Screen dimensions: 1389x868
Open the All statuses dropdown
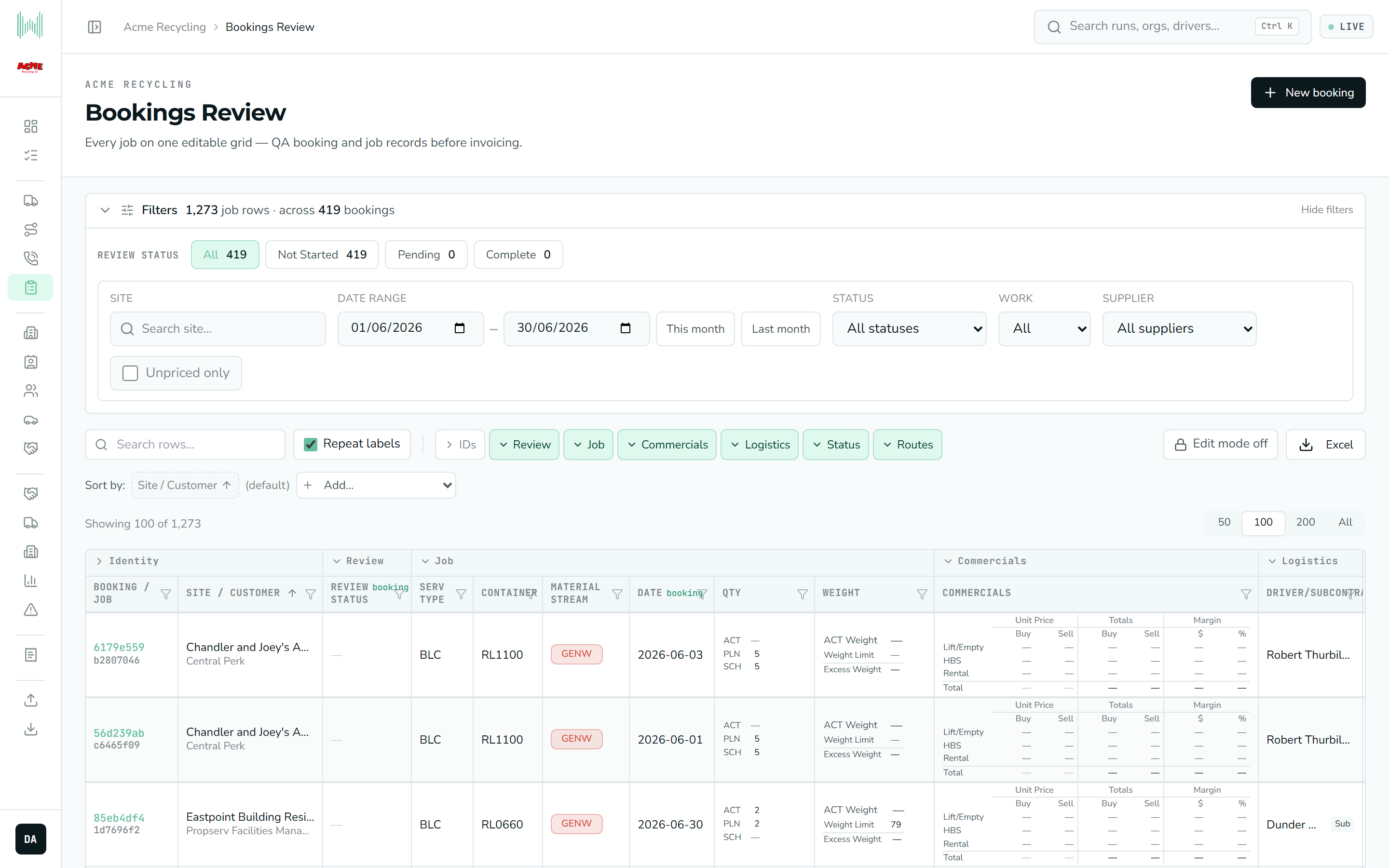909,329
